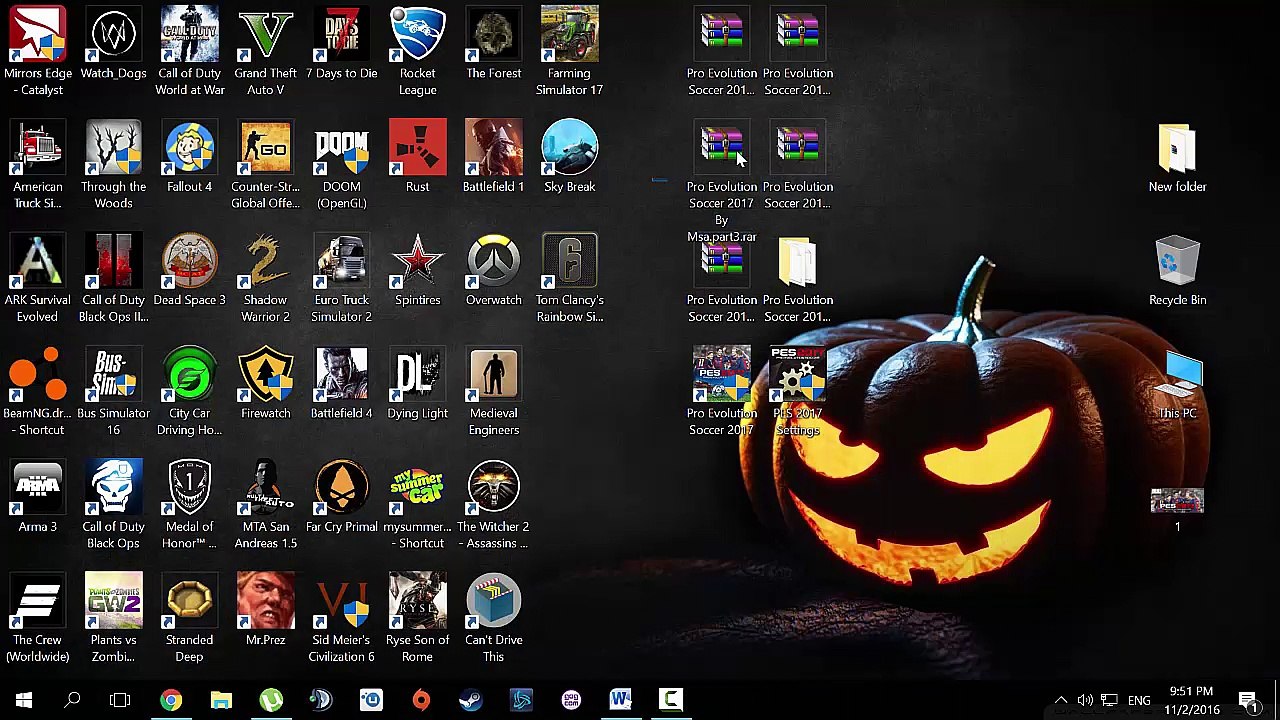This screenshot has width=1280, height=720.
Task: Select the PES 2017 Settings icon
Action: click(x=797, y=377)
